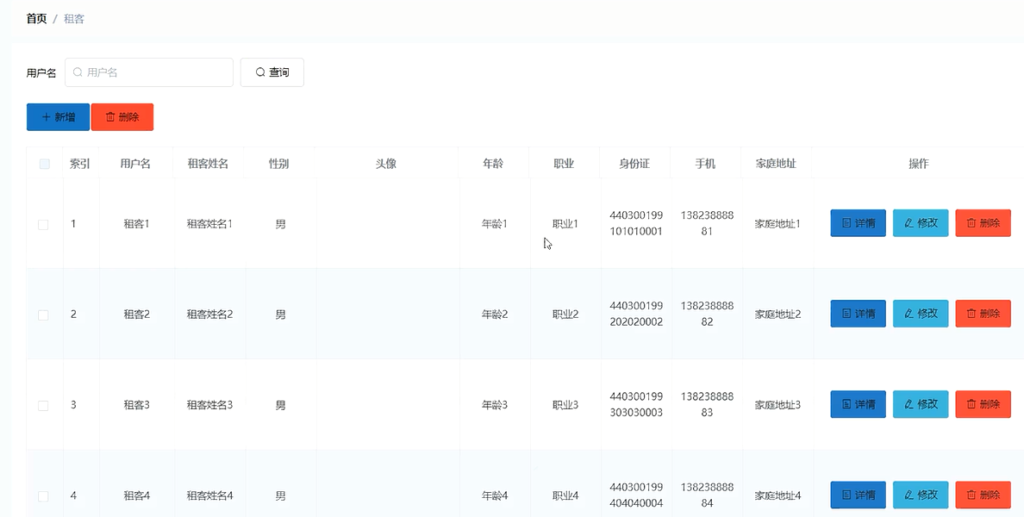Click the 职业1 cell
Viewport: 1024px width, 517px height.
pyautogui.click(x=566, y=224)
